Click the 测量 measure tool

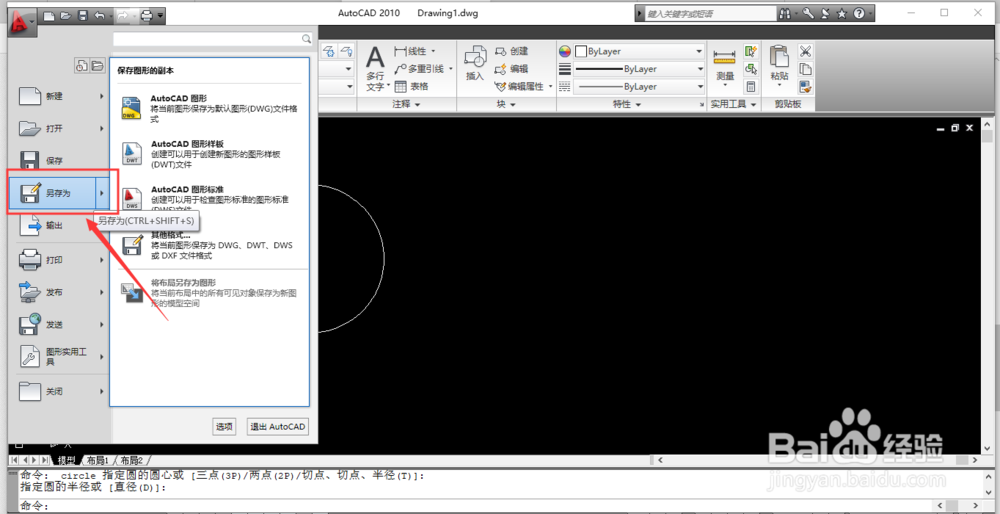point(725,67)
